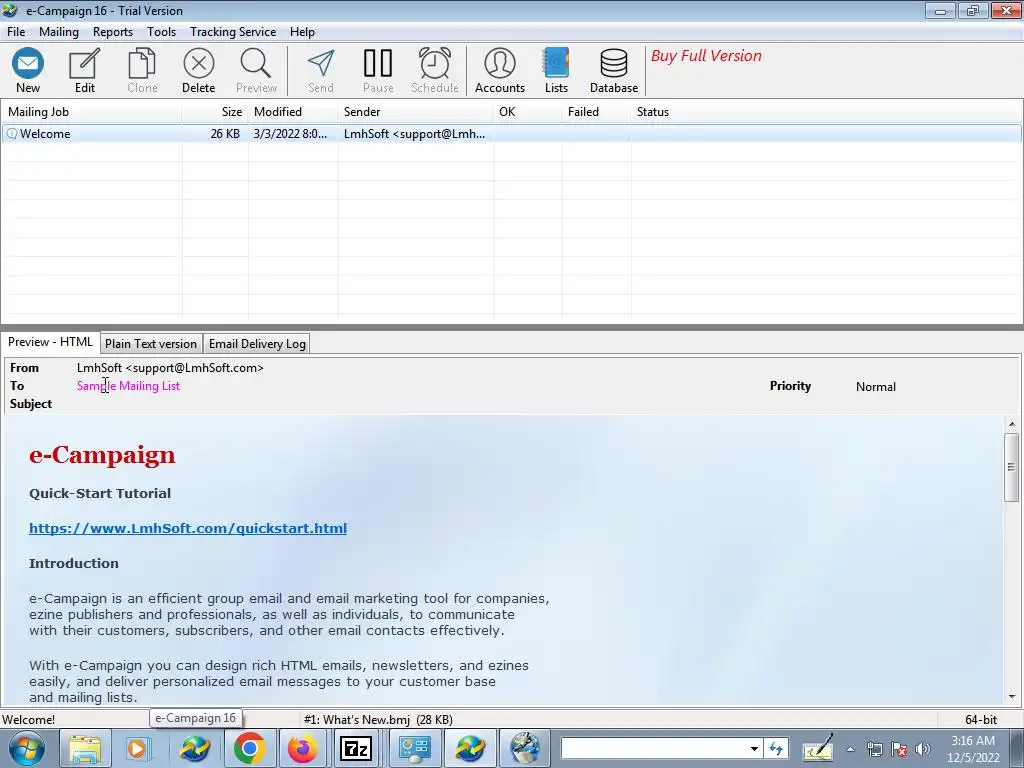The height and width of the screenshot is (768, 1024).
Task: Sort by Mailing Job column header
Action: (91, 112)
